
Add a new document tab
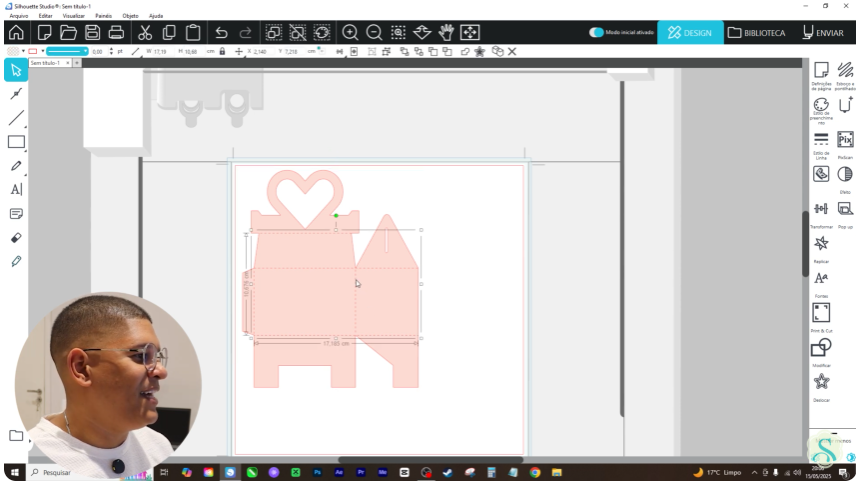[x=77, y=63]
